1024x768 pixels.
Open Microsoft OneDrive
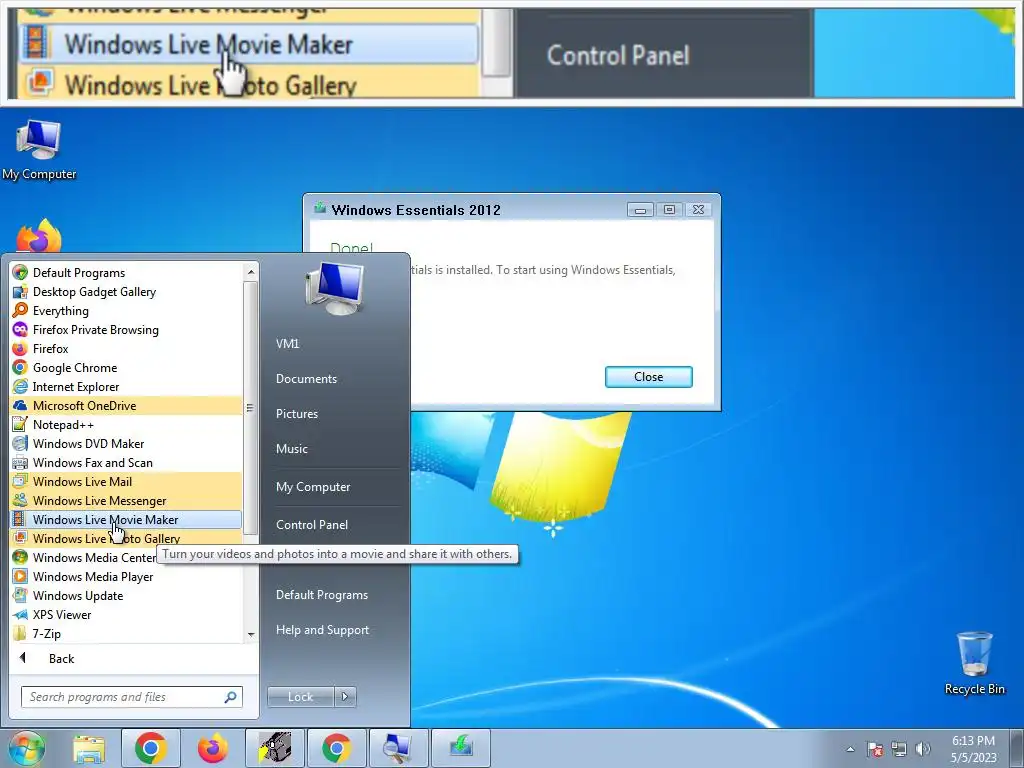[127, 406]
